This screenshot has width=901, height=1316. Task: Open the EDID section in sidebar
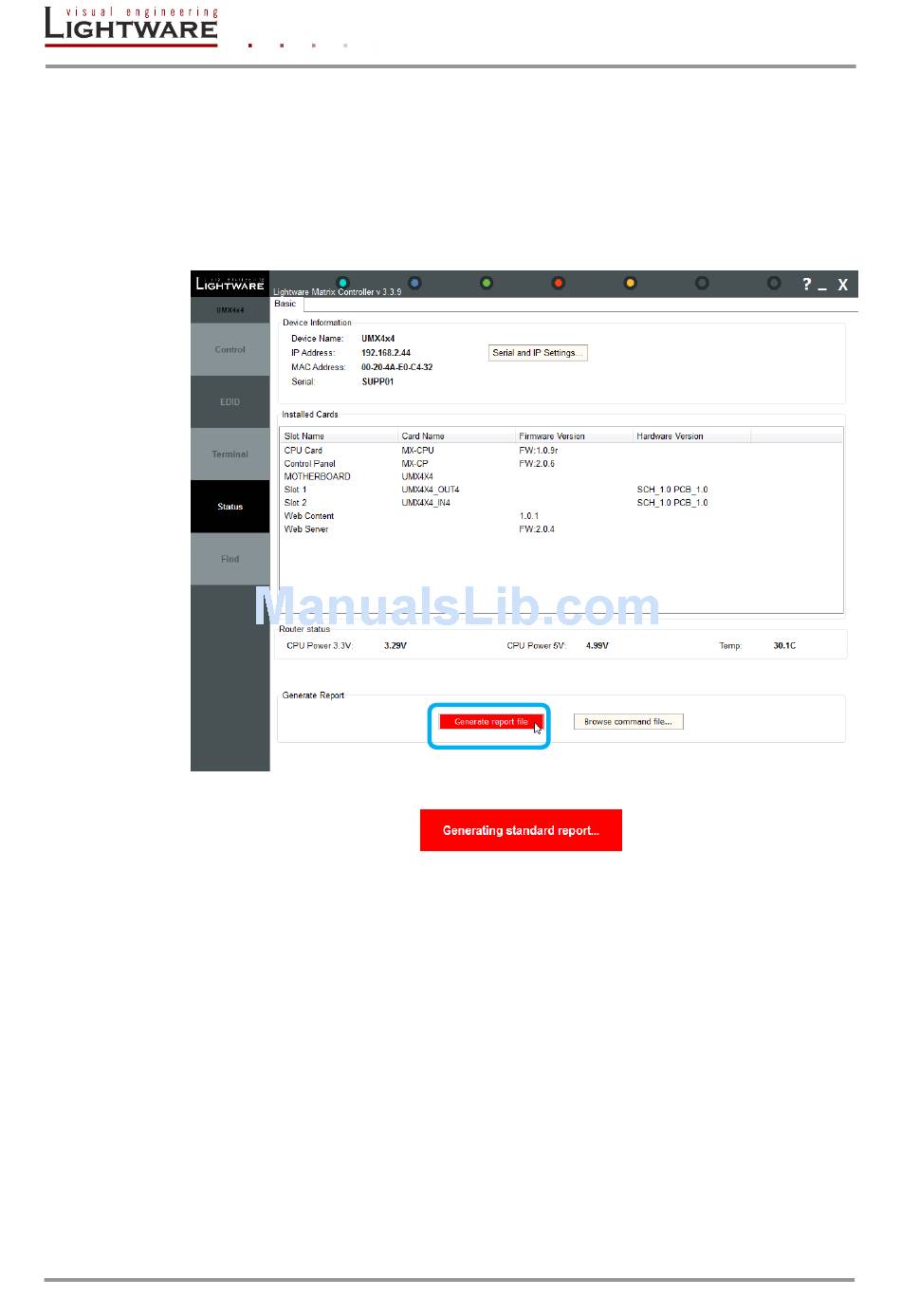(230, 402)
